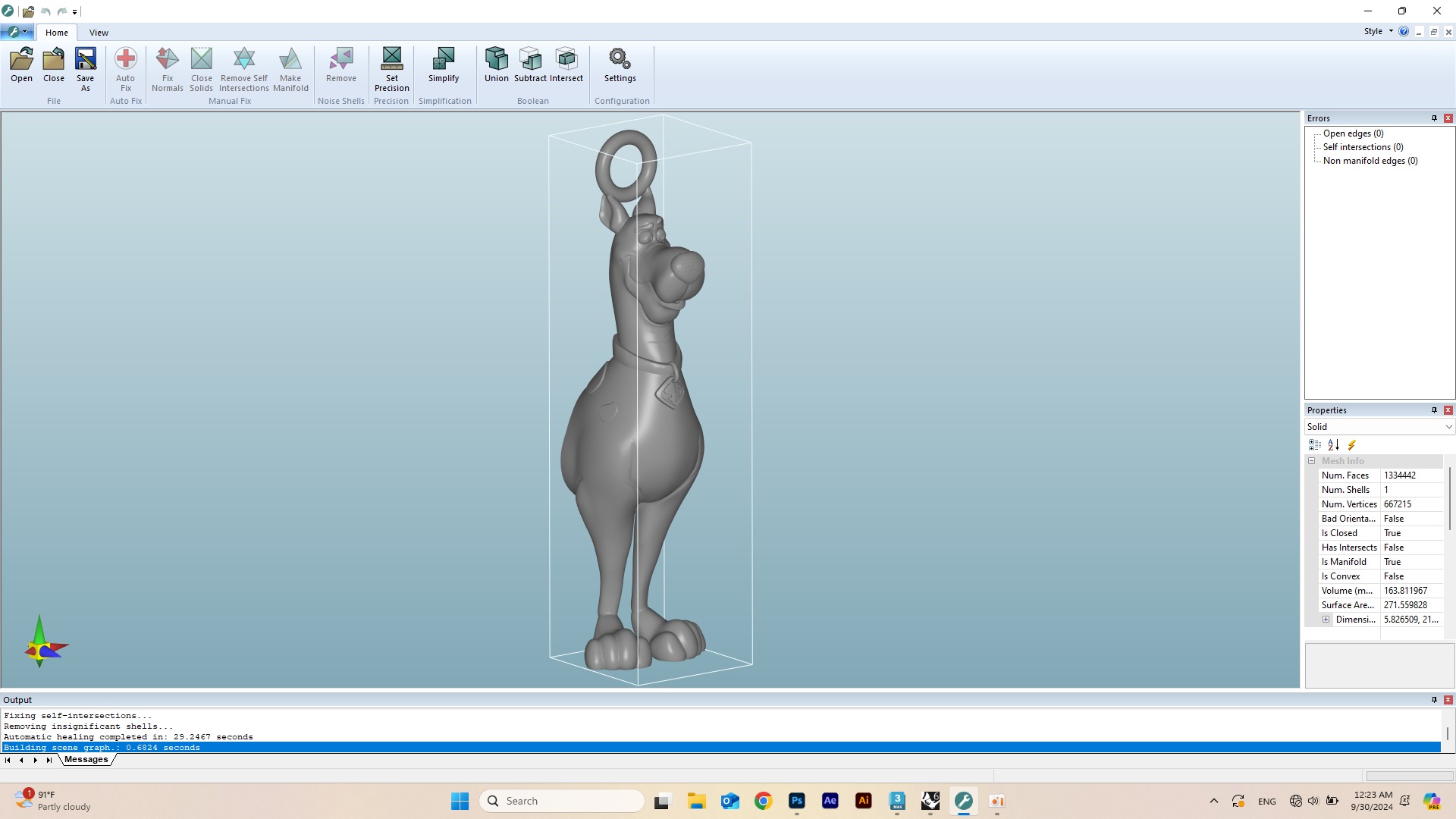Close the Errors panel

[1448, 118]
